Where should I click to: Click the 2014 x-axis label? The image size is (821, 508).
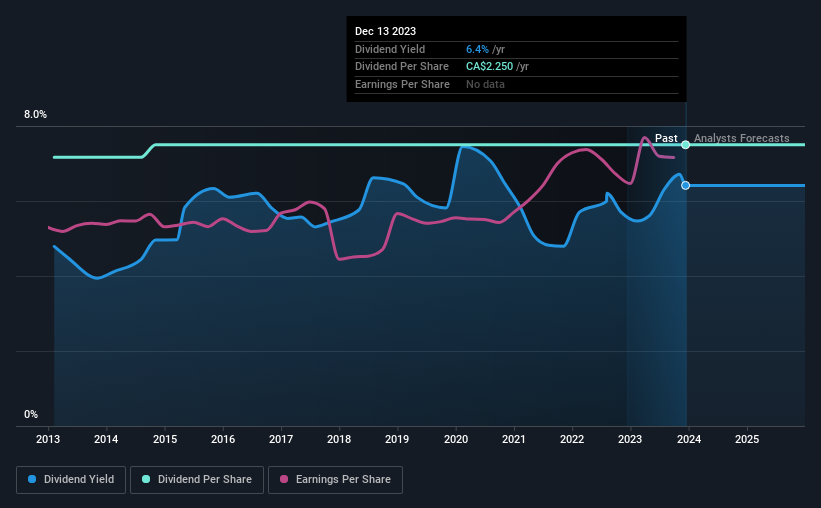click(106, 439)
